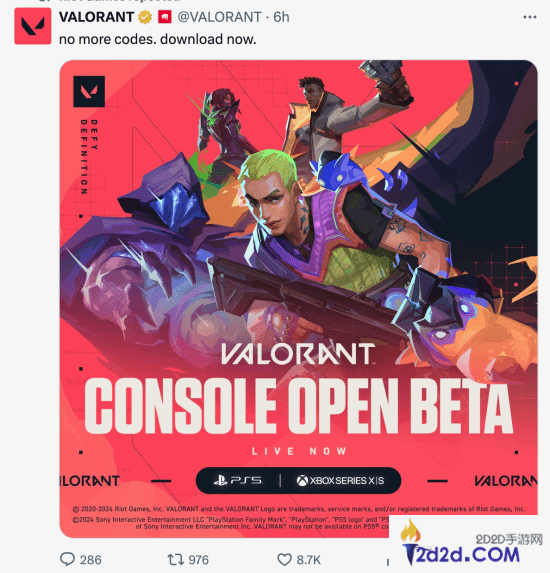Like the tweet with the heart icon
The image size is (550, 573).
(284, 559)
